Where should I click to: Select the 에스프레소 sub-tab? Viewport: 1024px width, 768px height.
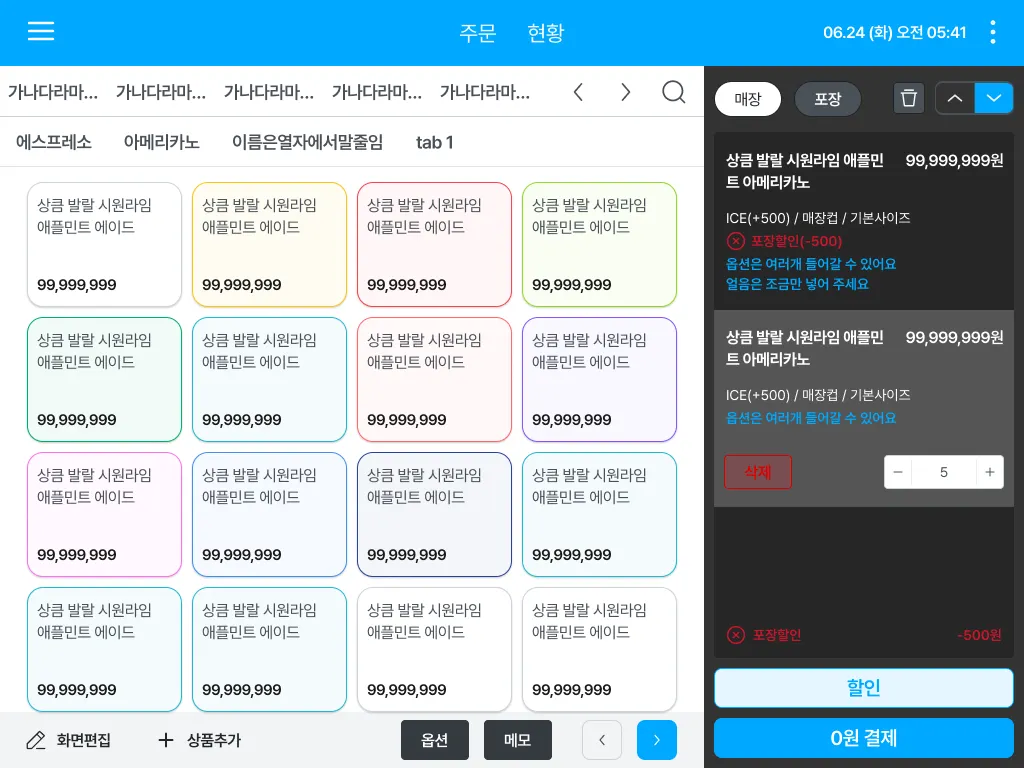click(54, 142)
